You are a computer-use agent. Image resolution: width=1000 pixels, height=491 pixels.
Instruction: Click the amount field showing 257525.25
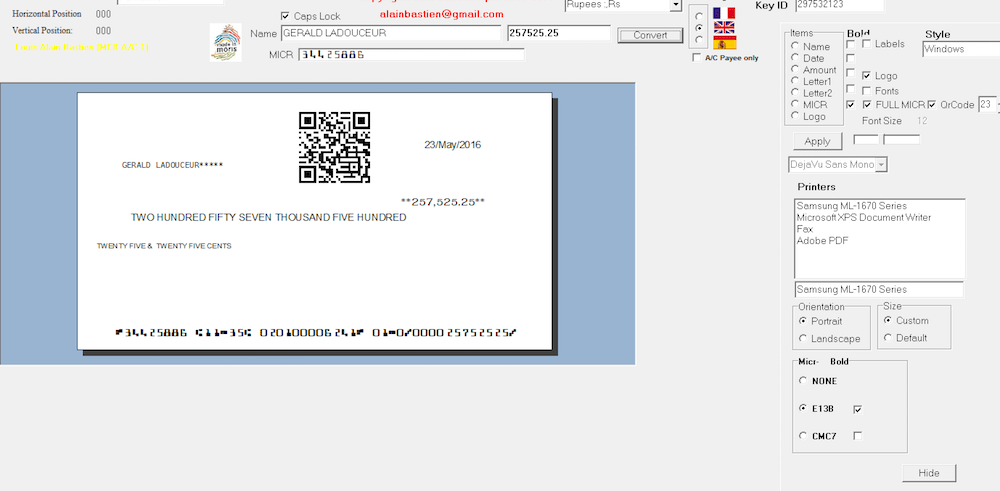point(559,33)
